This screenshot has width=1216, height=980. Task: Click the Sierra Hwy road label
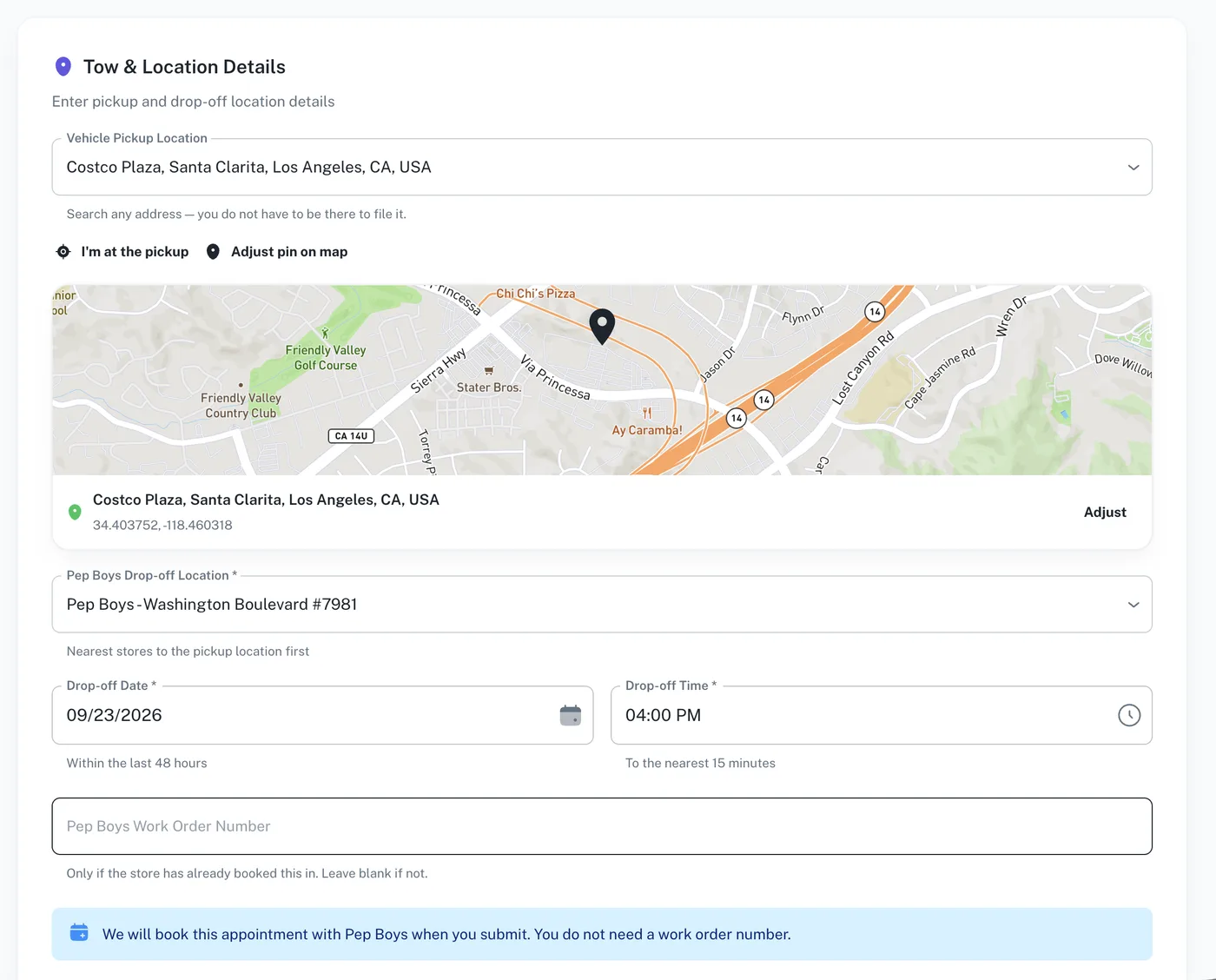[x=439, y=371]
